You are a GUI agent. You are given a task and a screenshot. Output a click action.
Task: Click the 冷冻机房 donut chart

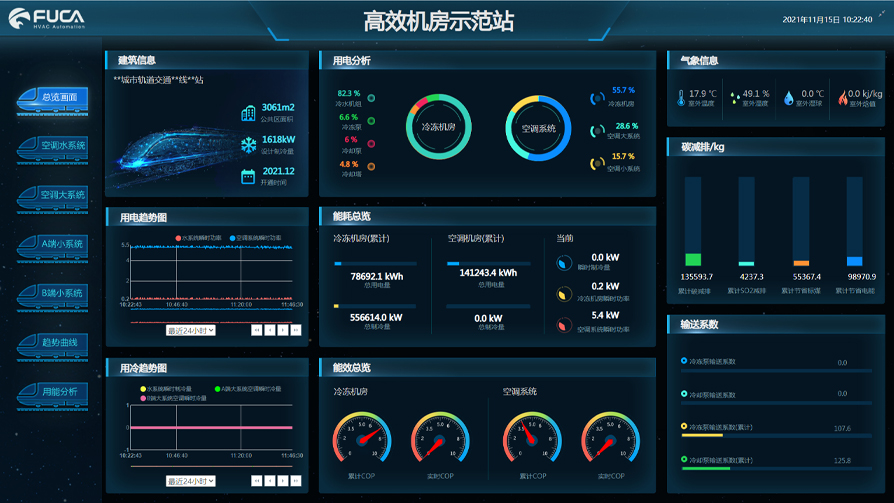438,129
